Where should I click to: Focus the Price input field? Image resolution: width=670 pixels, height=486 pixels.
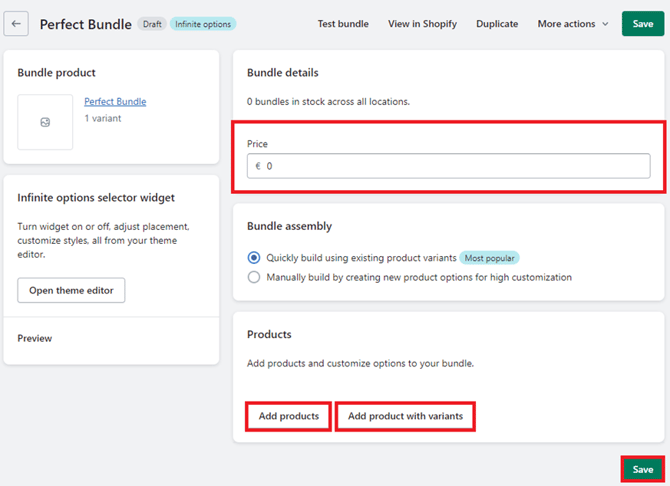(x=448, y=166)
